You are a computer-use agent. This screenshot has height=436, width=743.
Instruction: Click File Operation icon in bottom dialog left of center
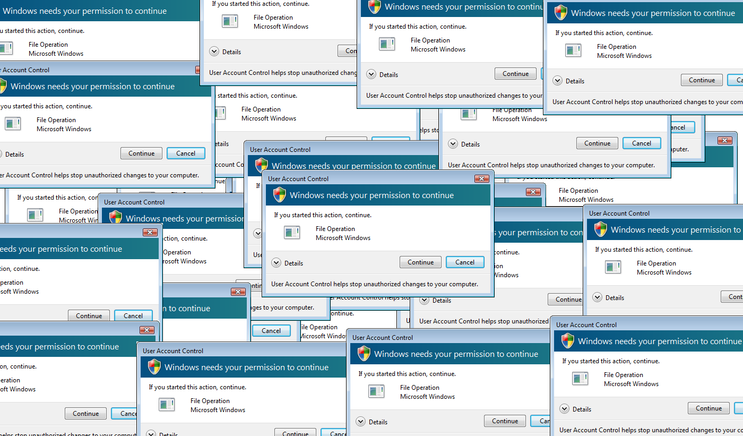(x=167, y=404)
